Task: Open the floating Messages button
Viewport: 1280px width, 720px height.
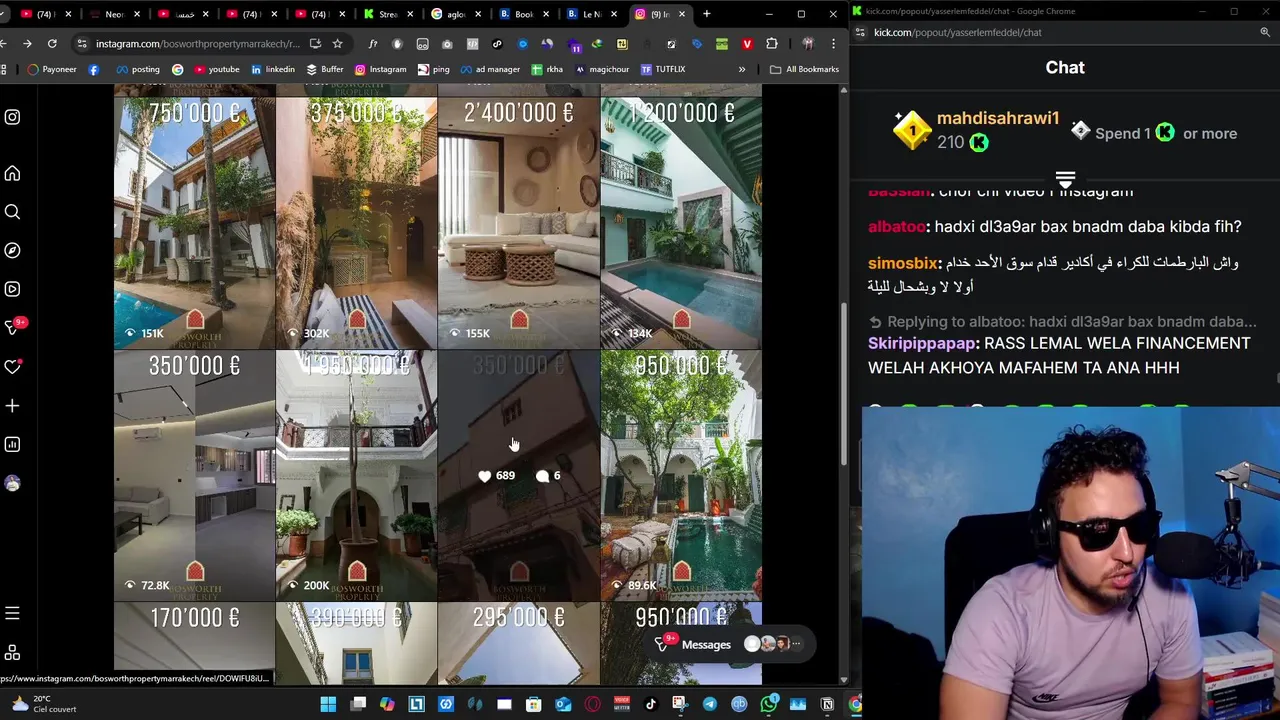Action: tap(730, 644)
